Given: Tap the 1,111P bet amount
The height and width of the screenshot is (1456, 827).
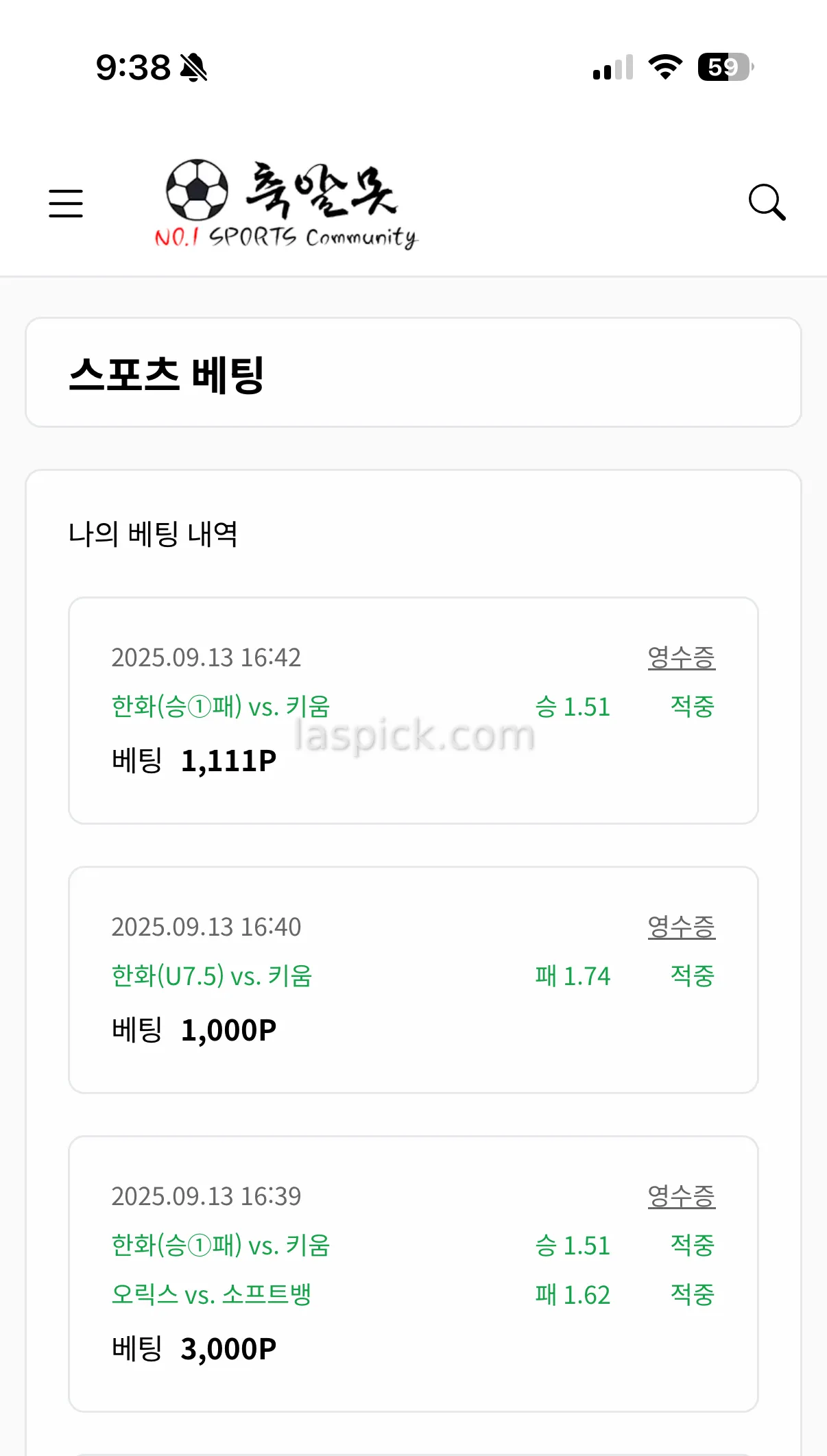Looking at the screenshot, I should click(228, 760).
